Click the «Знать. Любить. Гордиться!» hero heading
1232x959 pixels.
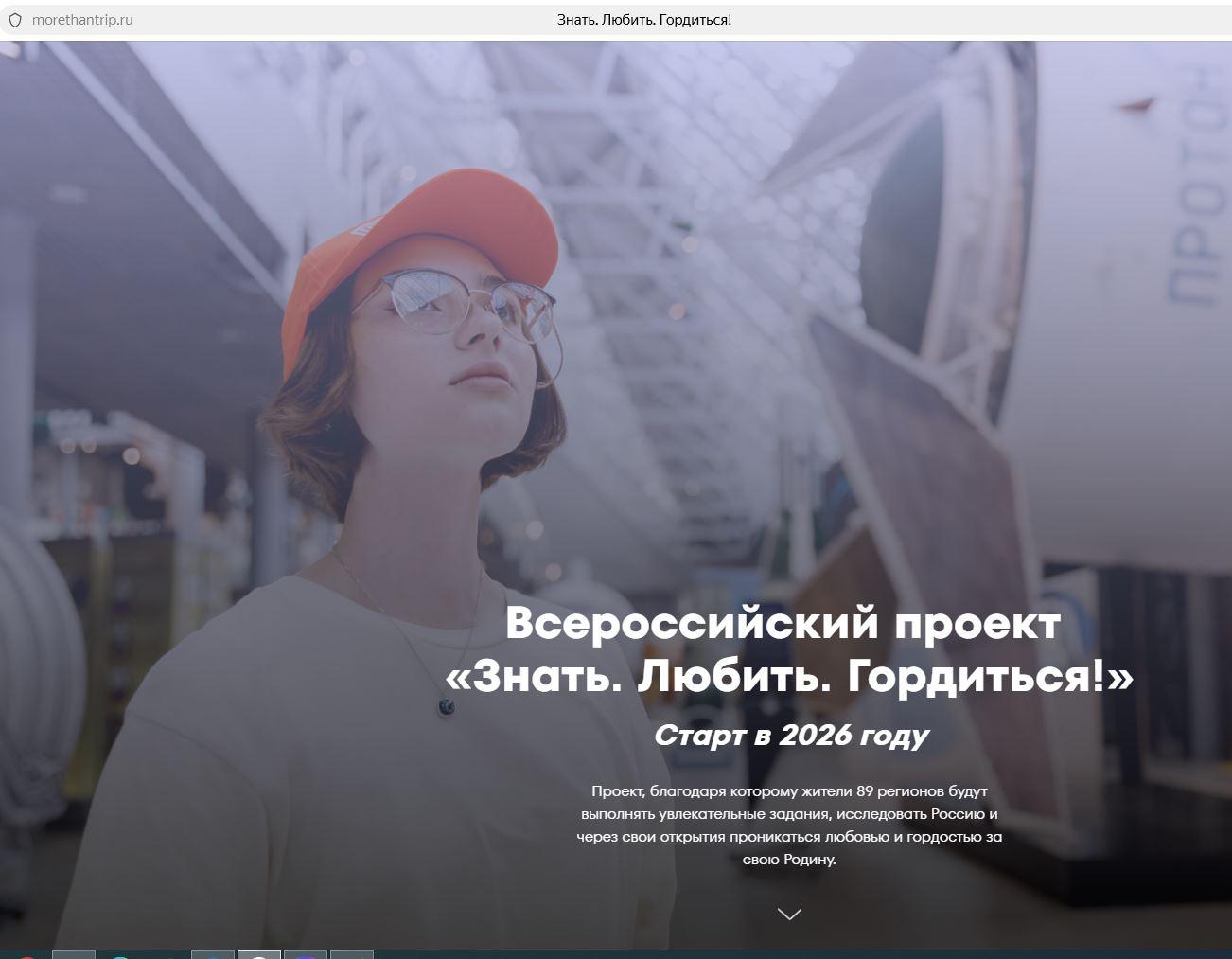tap(788, 677)
